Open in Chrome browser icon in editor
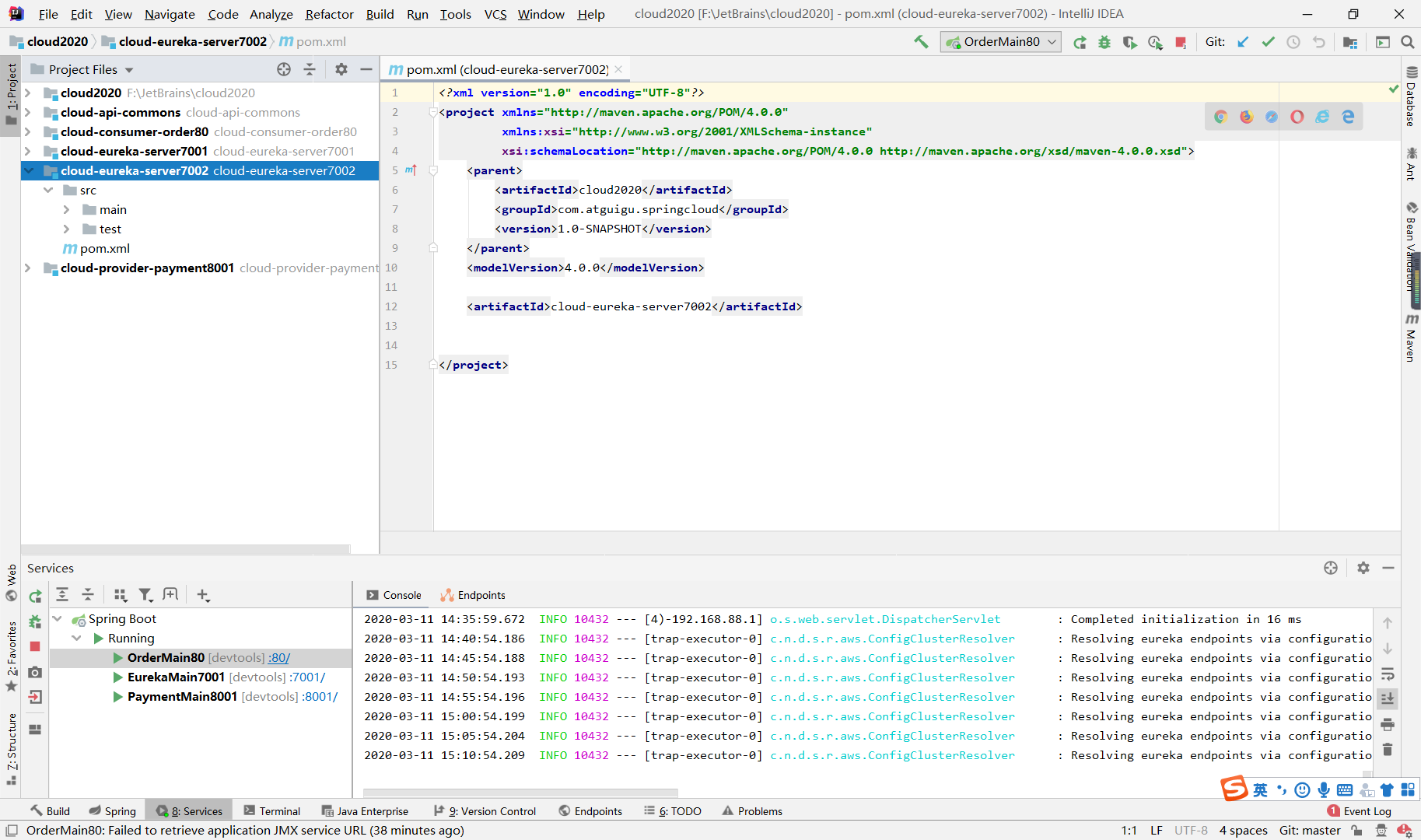 point(1221,117)
